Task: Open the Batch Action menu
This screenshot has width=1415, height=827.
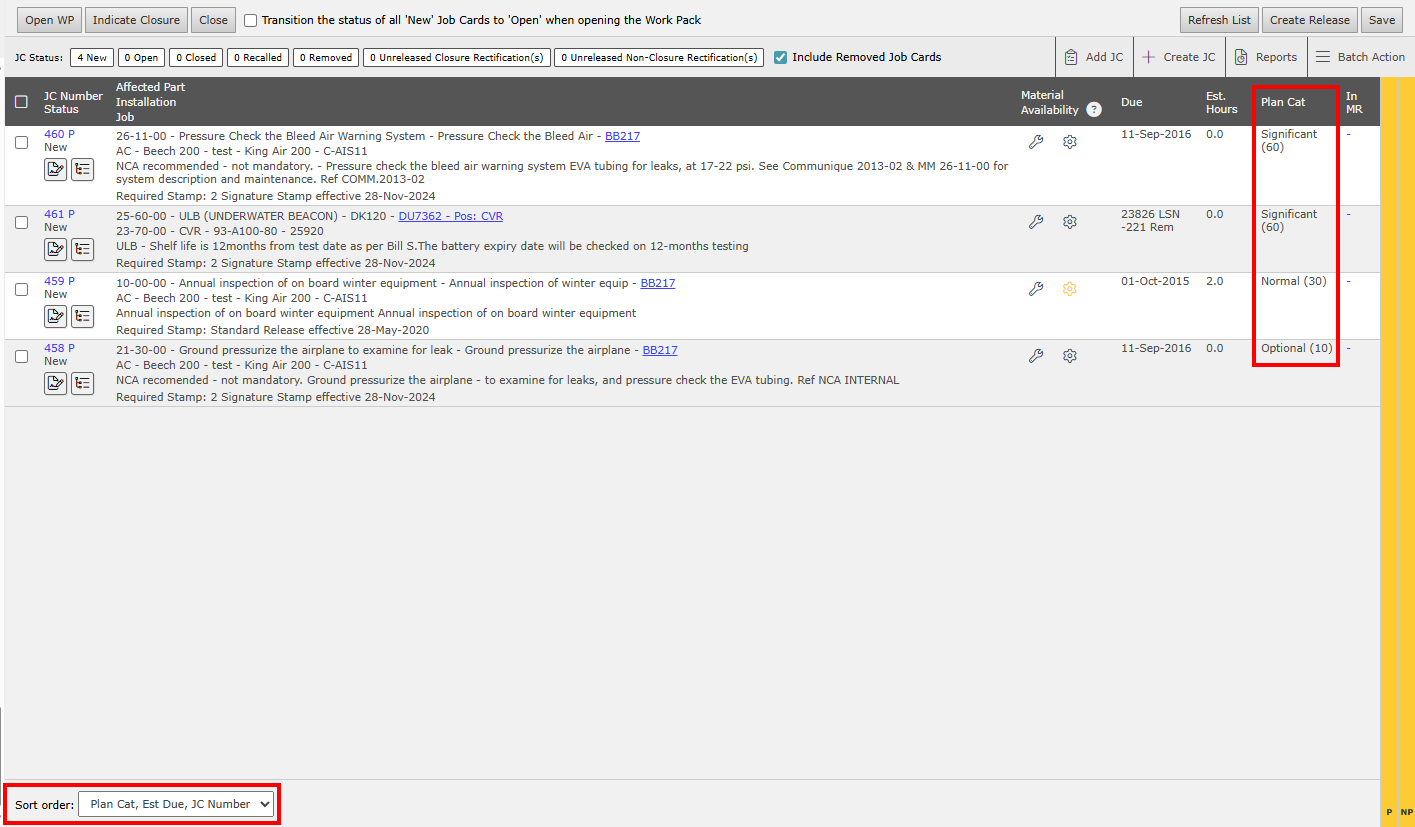Action: [x=1360, y=57]
